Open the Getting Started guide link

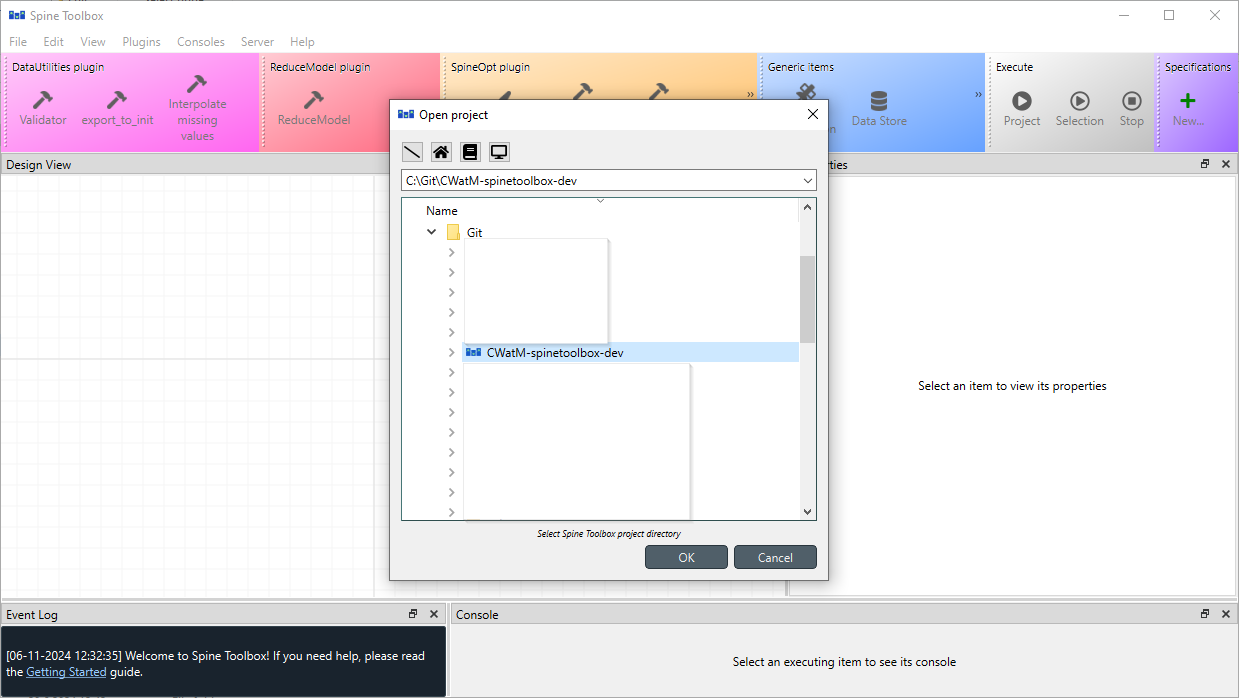point(66,672)
